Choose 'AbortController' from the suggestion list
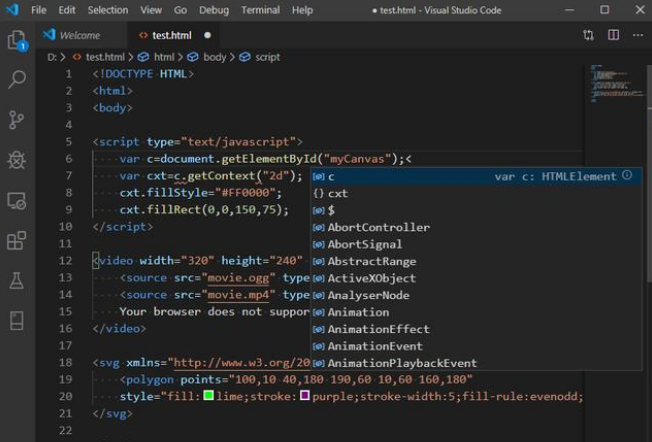652x442 pixels. point(378,227)
